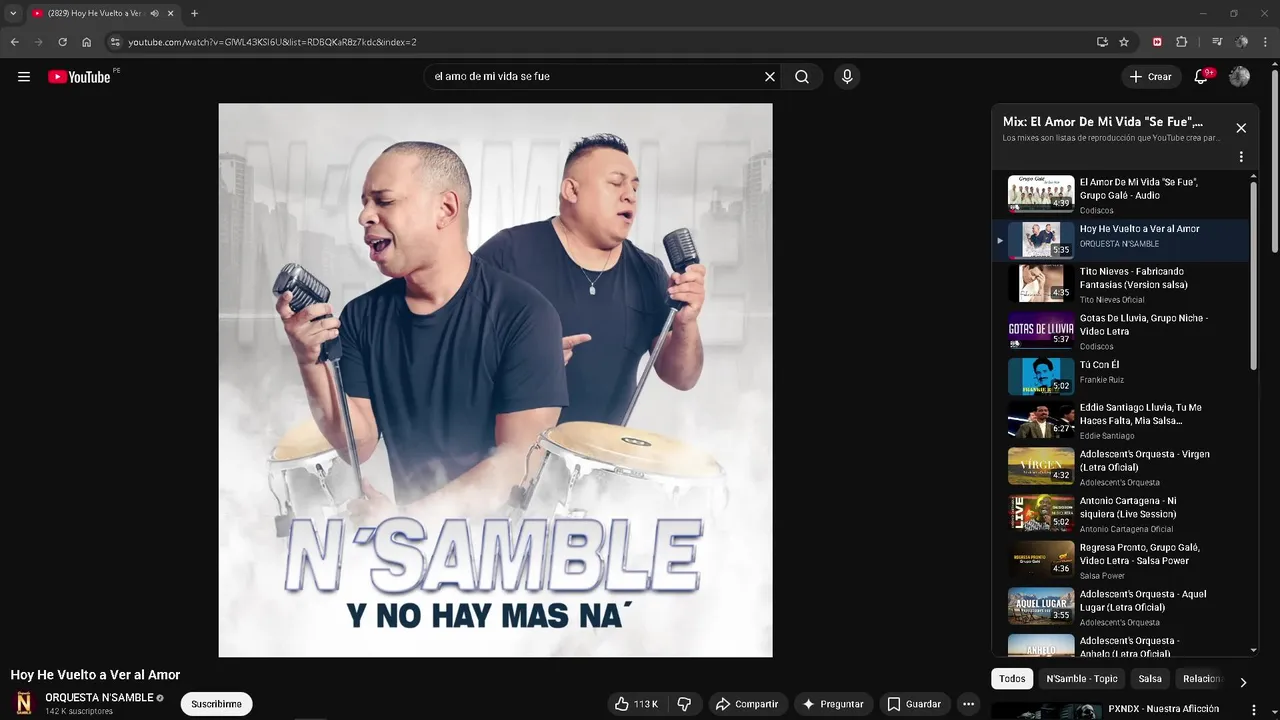1280x720 pixels.
Task: Click the playlist panel scrollbar thumb
Action: (1254, 275)
